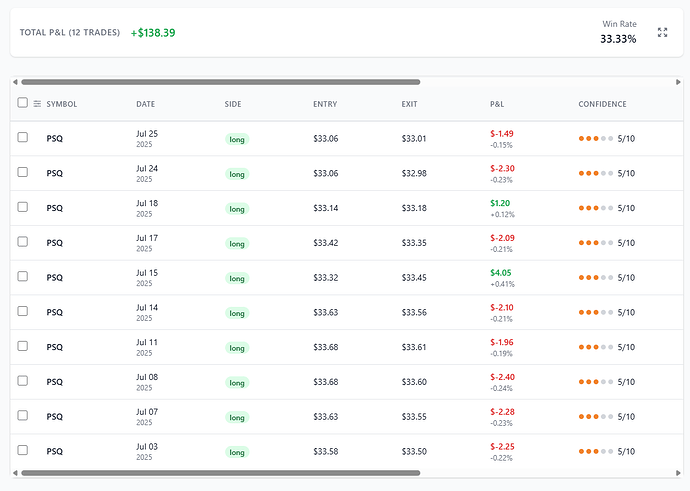The width and height of the screenshot is (690, 491).
Task: Click the long badge on the Jul 03 row
Action: (237, 452)
